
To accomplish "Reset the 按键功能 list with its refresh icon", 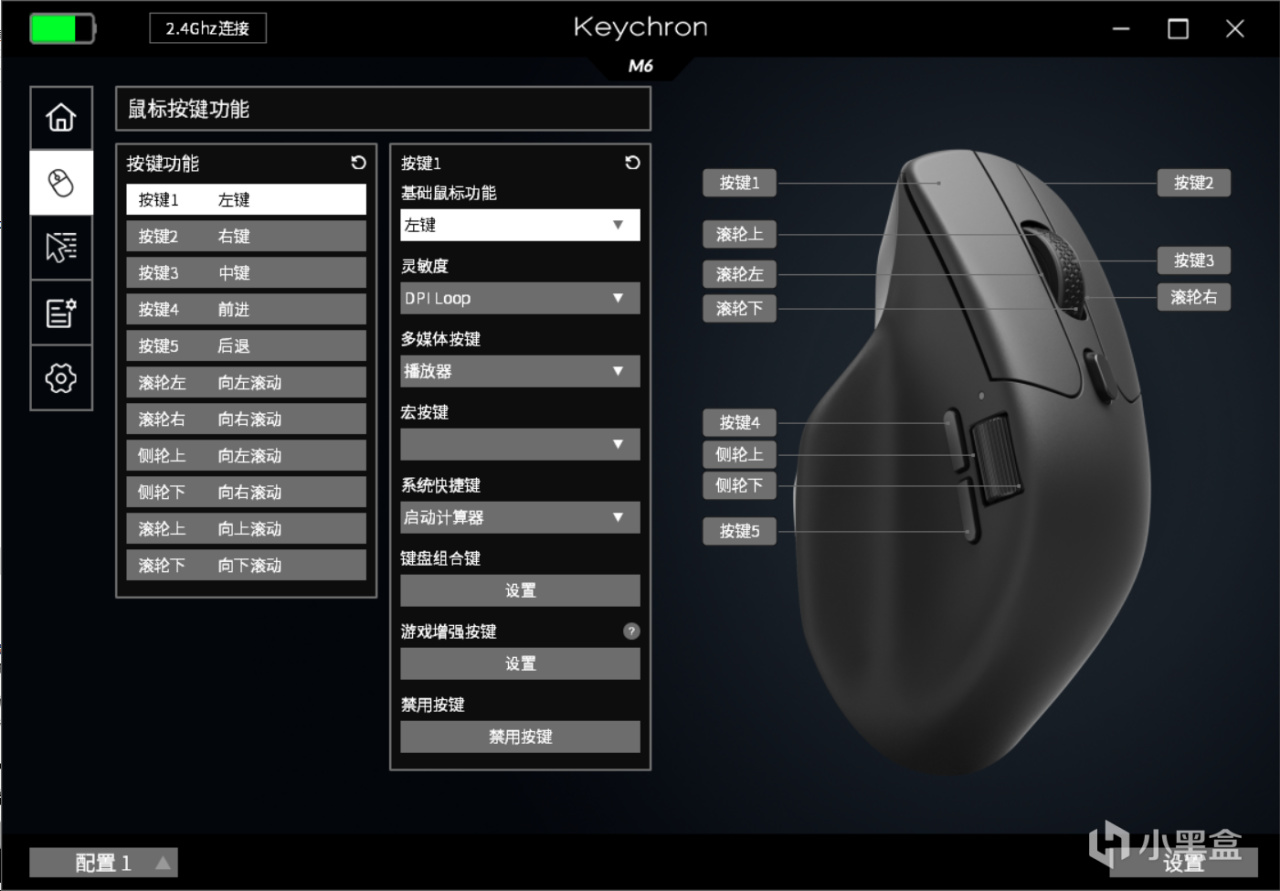I will click(358, 163).
